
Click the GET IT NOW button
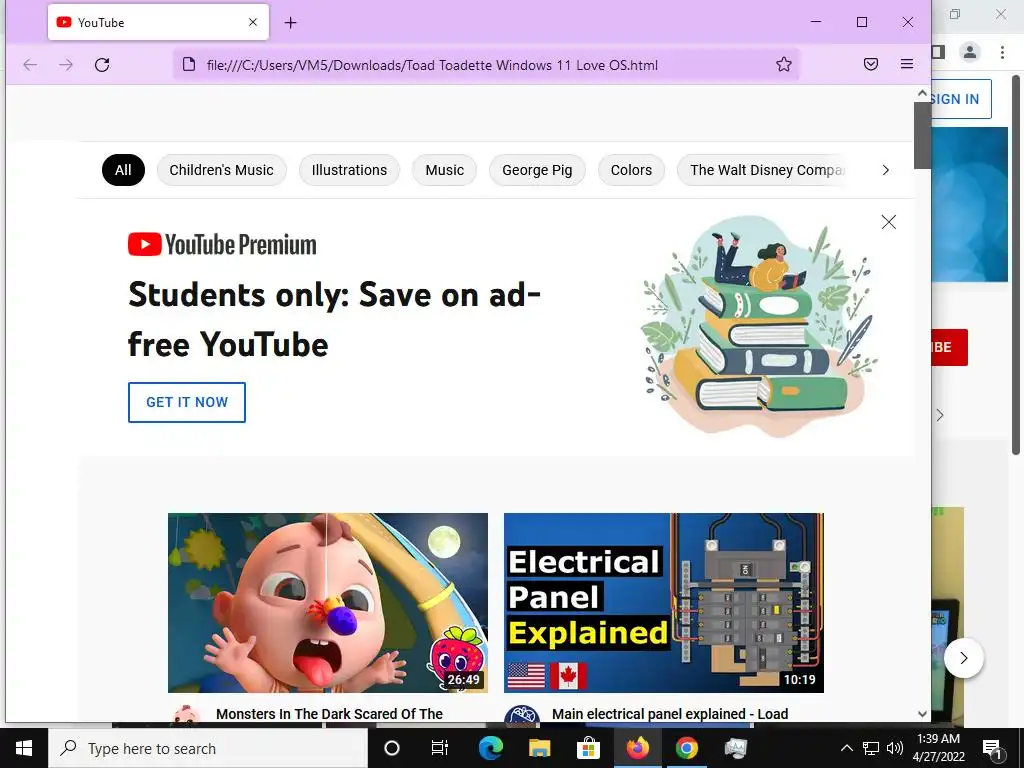point(187,402)
